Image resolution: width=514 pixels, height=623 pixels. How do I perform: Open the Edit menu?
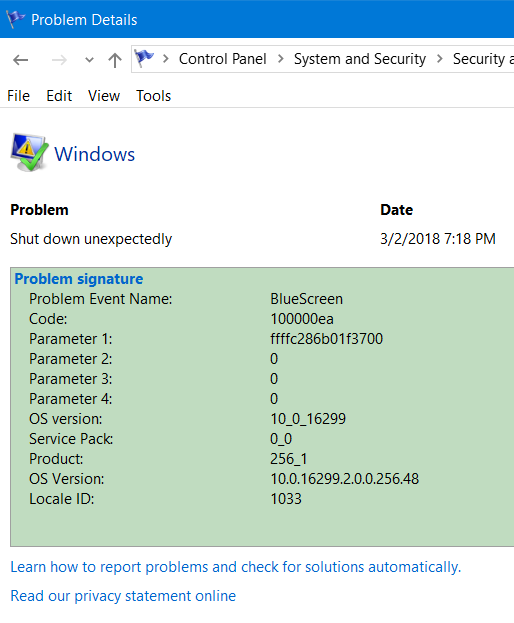coord(59,96)
